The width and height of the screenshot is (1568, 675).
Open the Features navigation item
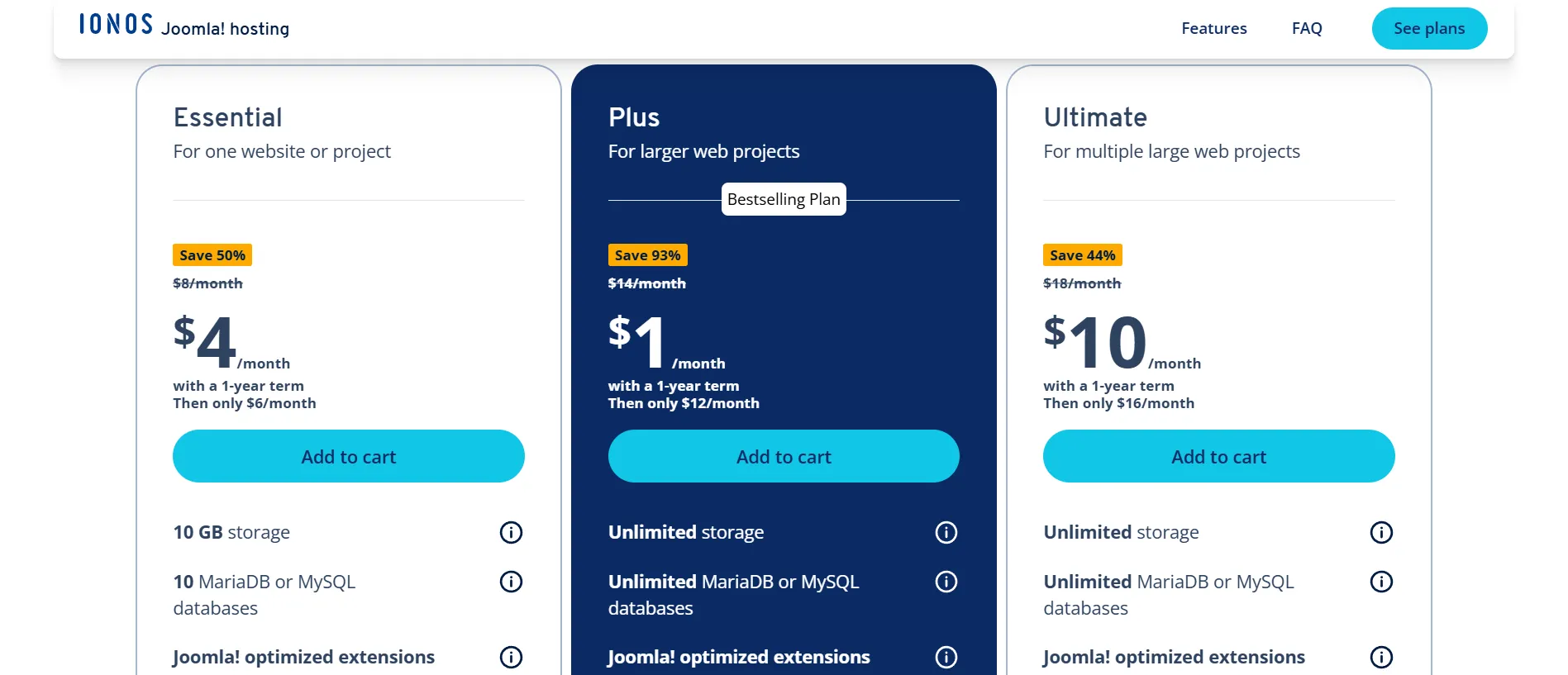(x=1213, y=28)
